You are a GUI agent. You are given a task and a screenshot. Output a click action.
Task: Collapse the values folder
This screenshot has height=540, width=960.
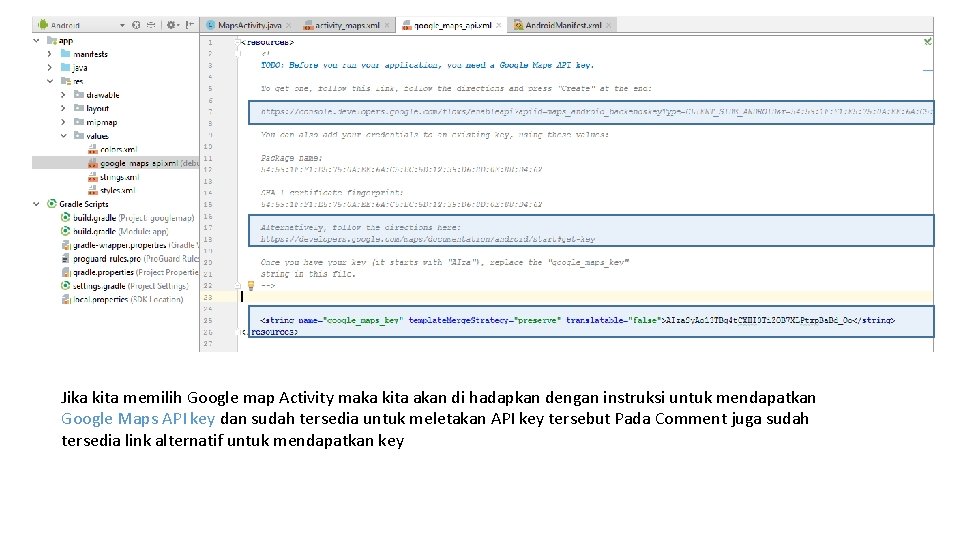(x=63, y=135)
